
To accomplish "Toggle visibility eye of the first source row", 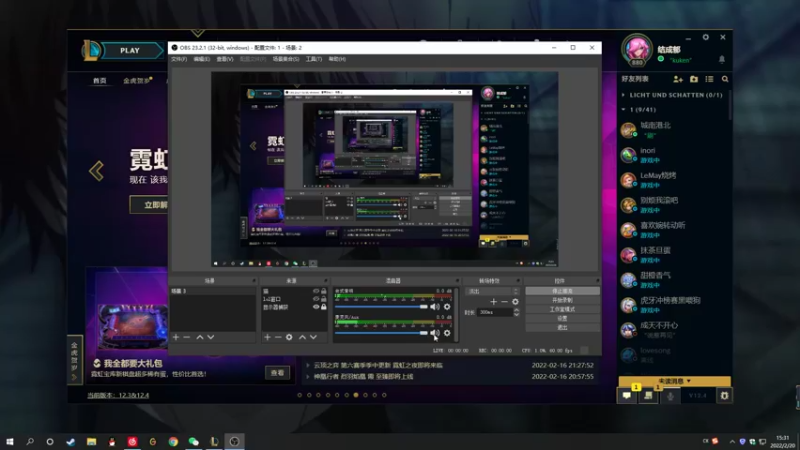I will [316, 291].
